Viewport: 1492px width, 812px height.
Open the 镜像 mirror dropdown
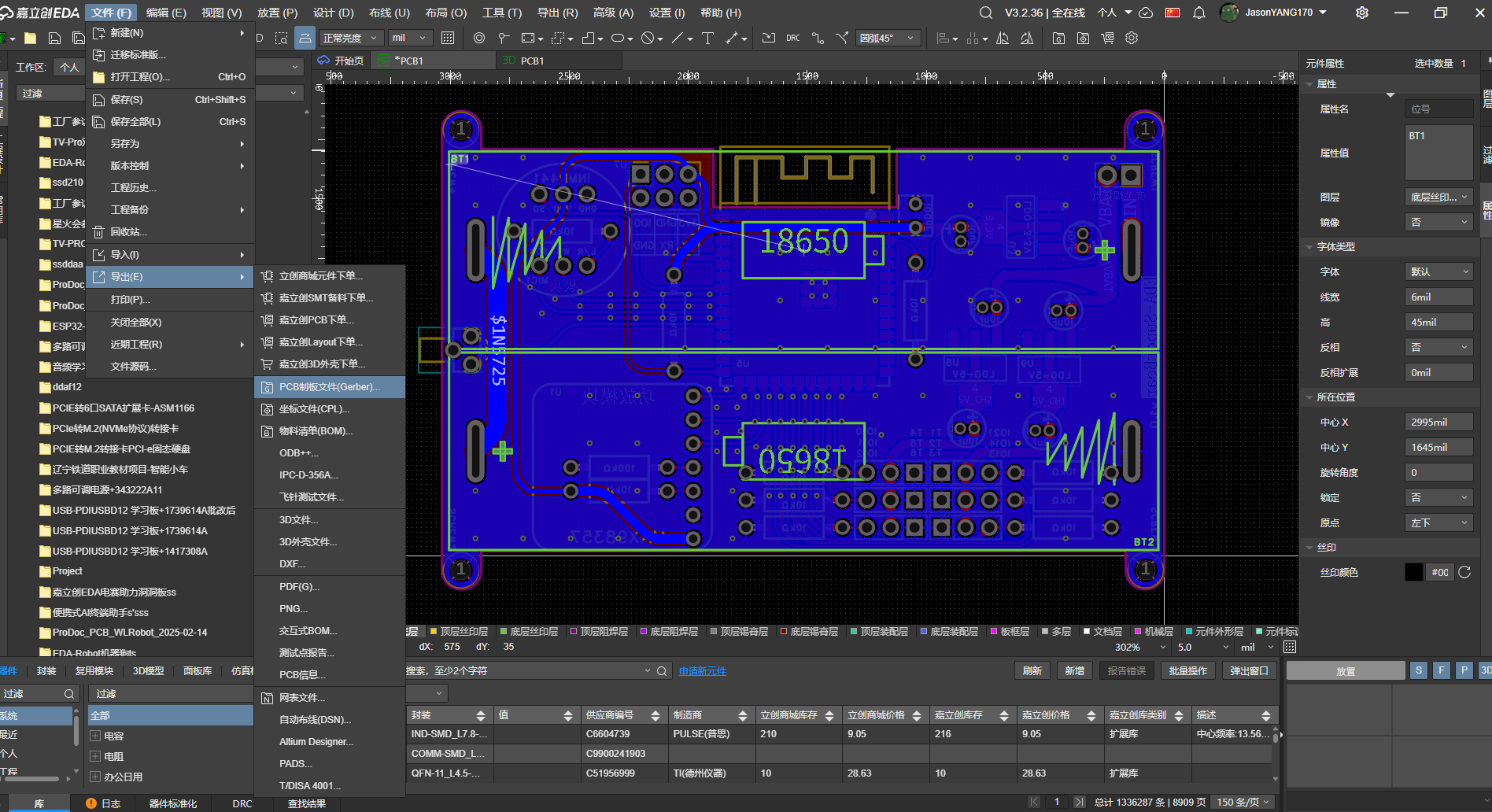point(1438,222)
